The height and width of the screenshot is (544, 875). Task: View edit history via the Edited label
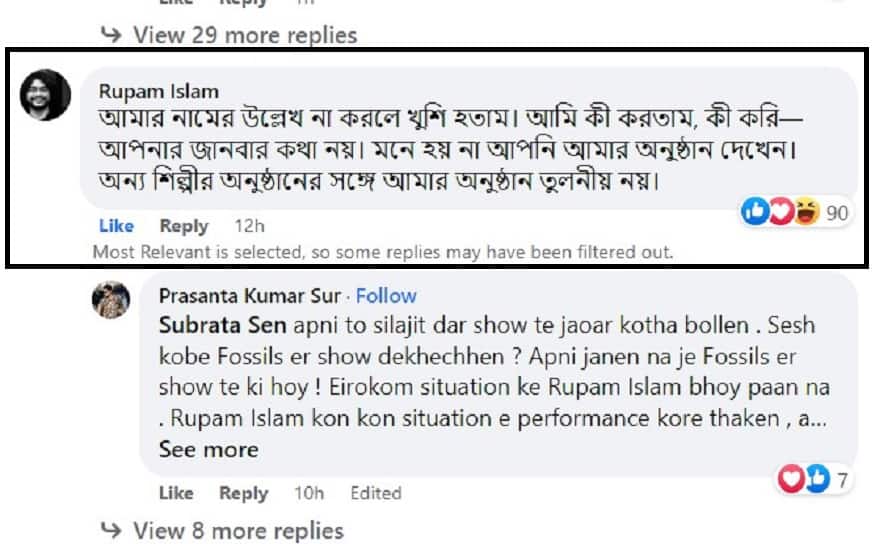click(x=376, y=493)
